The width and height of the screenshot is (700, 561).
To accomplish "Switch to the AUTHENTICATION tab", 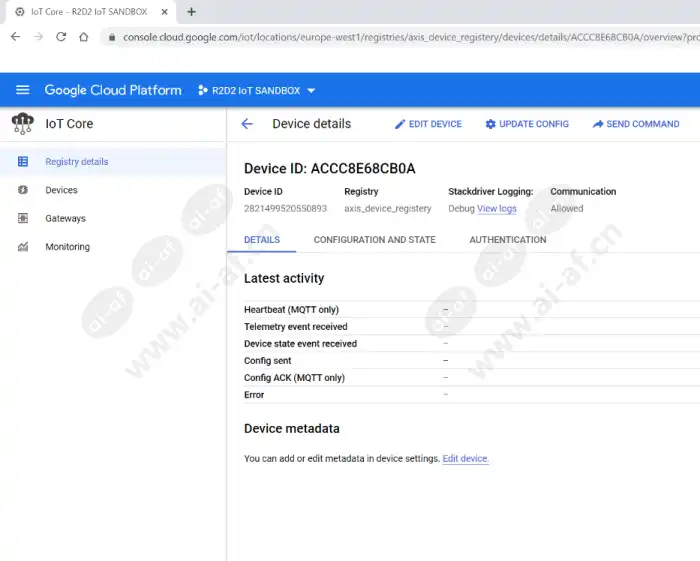I will (508, 240).
